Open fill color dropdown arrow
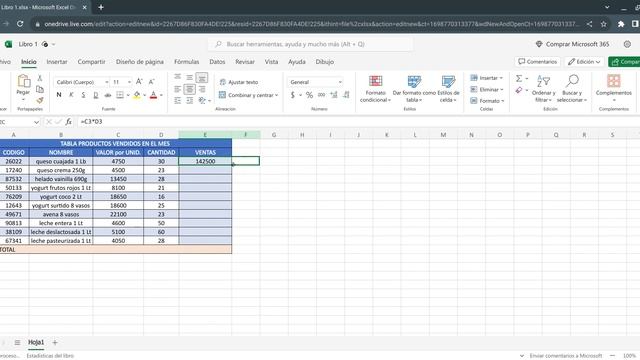 (x=145, y=95)
